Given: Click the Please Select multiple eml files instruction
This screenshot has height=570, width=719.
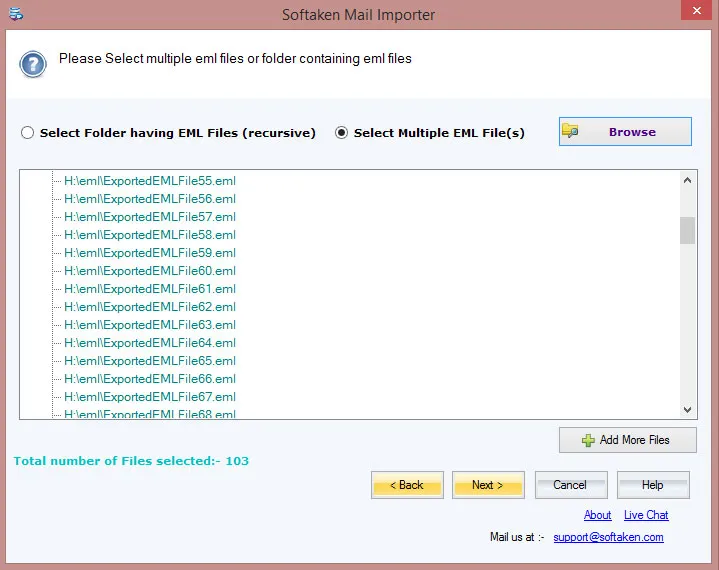Looking at the screenshot, I should 235,59.
